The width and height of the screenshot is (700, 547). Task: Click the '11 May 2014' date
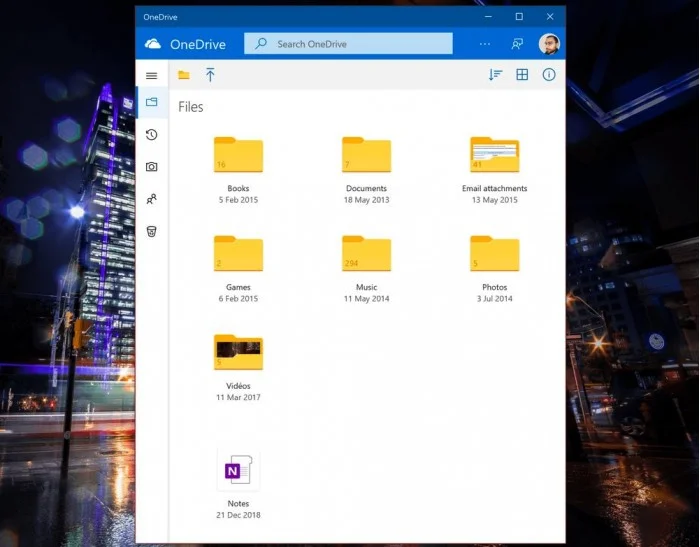tap(367, 298)
